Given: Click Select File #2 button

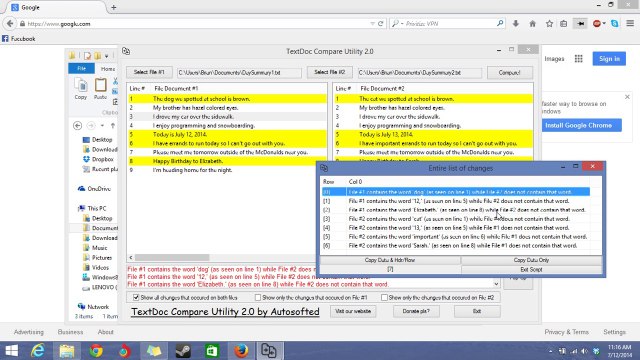Looking at the screenshot, I should 329,72.
